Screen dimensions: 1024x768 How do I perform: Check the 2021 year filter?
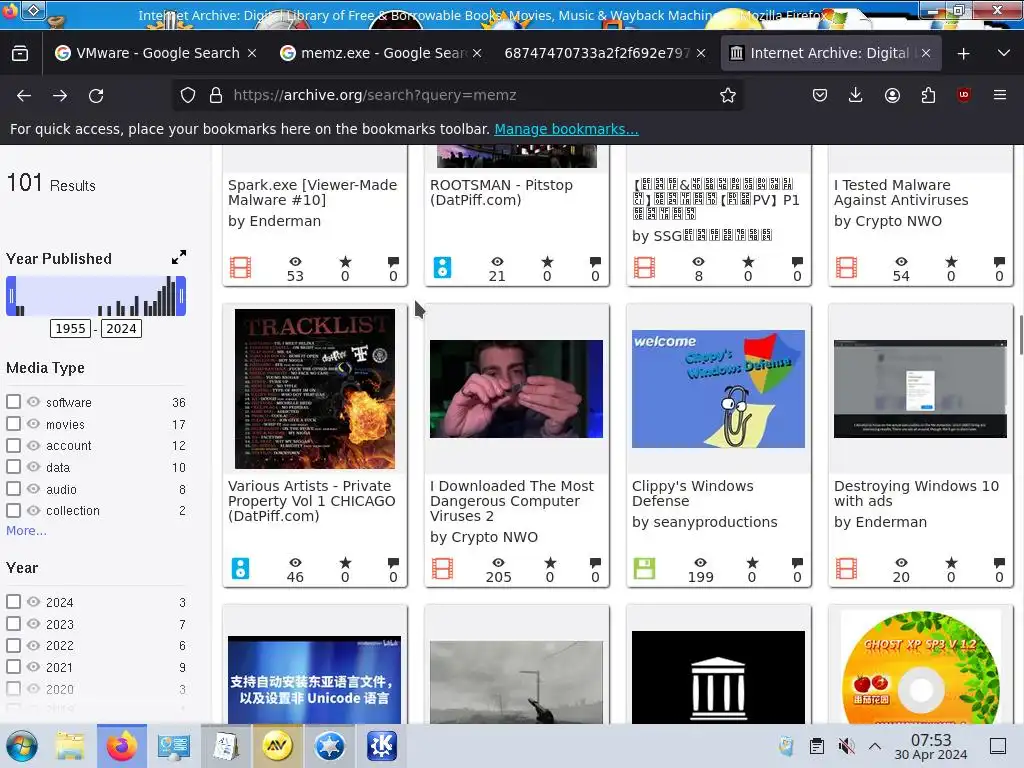coord(13,667)
